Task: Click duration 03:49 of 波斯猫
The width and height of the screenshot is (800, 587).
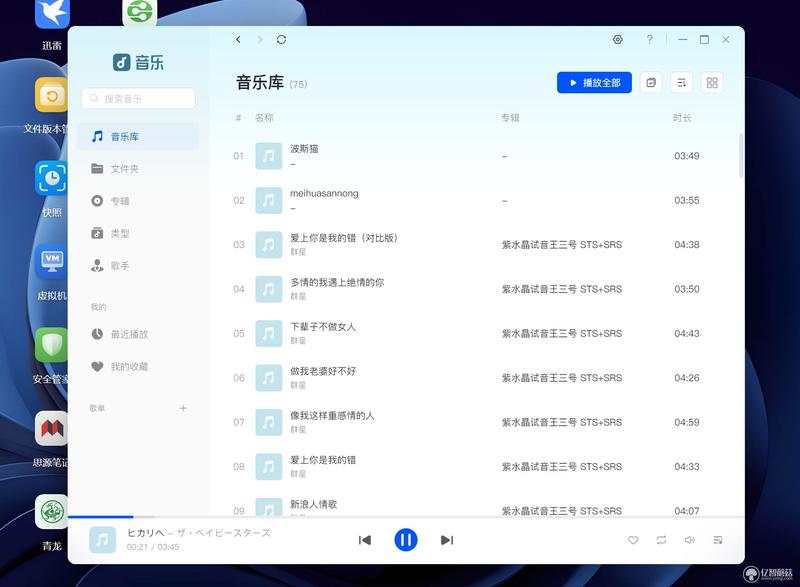Action: (687, 156)
